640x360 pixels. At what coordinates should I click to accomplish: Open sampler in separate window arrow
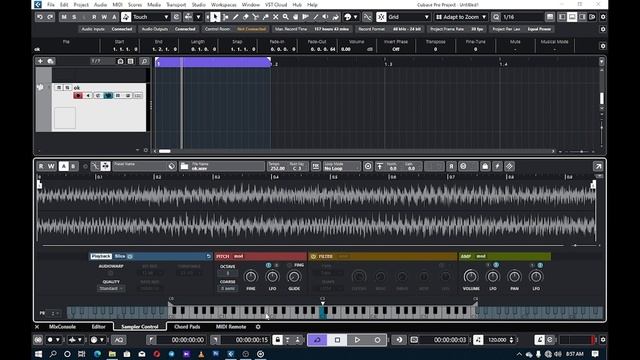(598, 166)
